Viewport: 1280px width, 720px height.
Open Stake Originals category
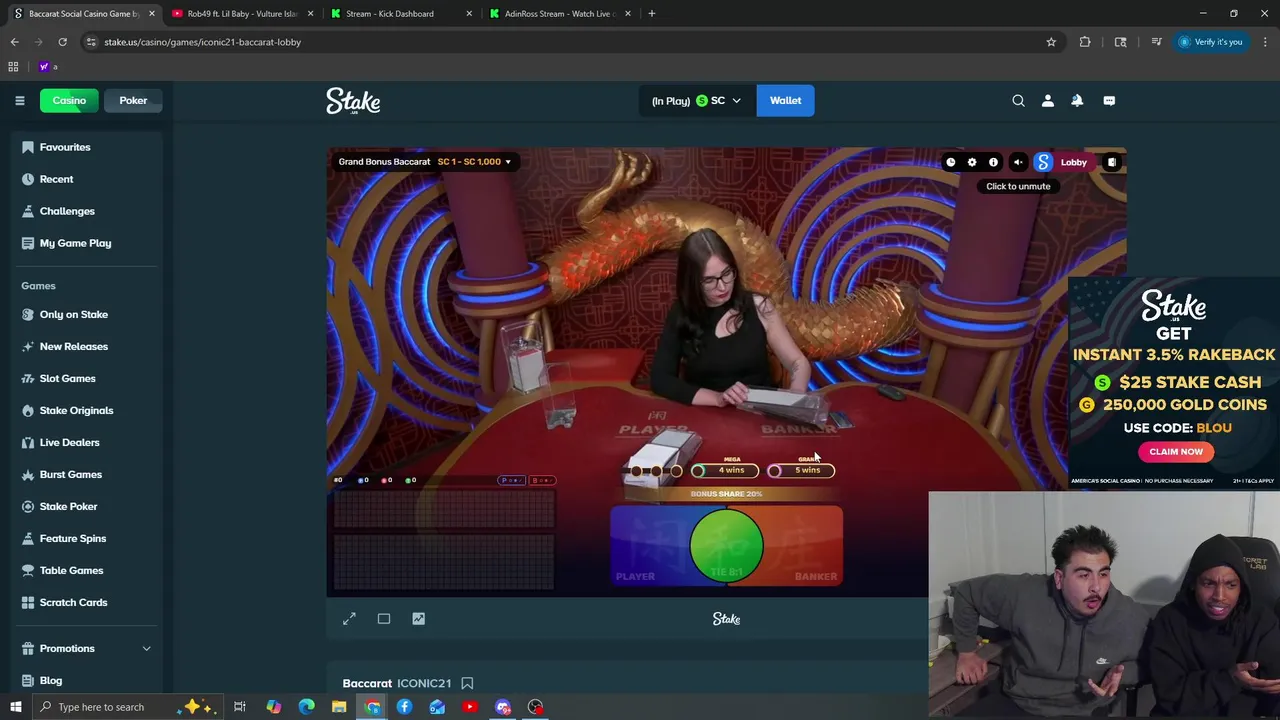coord(76,410)
